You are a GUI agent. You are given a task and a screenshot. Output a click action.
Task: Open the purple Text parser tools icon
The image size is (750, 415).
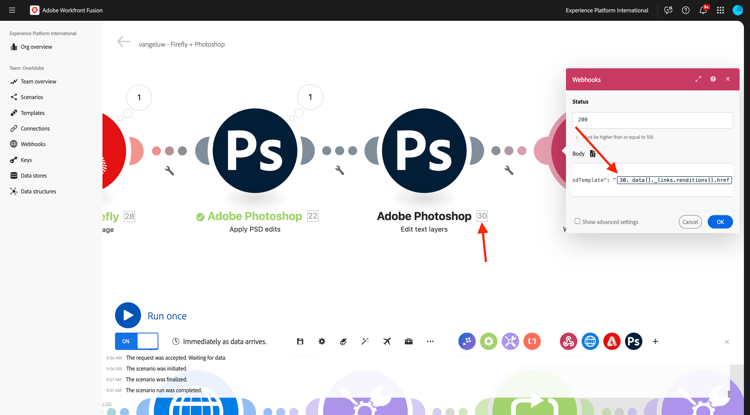[x=510, y=341]
